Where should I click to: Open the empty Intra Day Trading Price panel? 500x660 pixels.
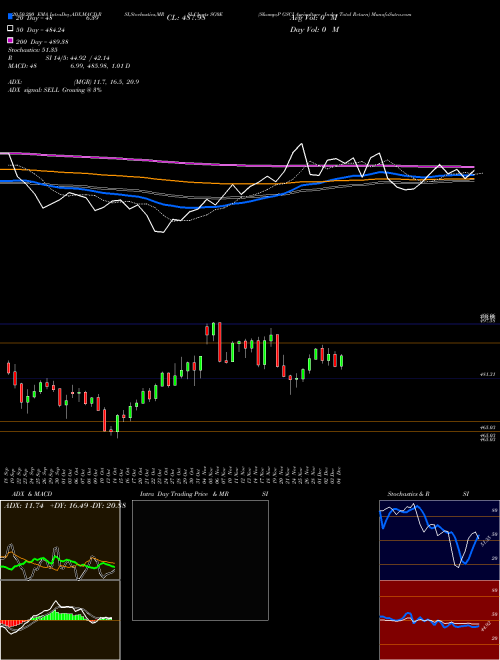pos(200,560)
